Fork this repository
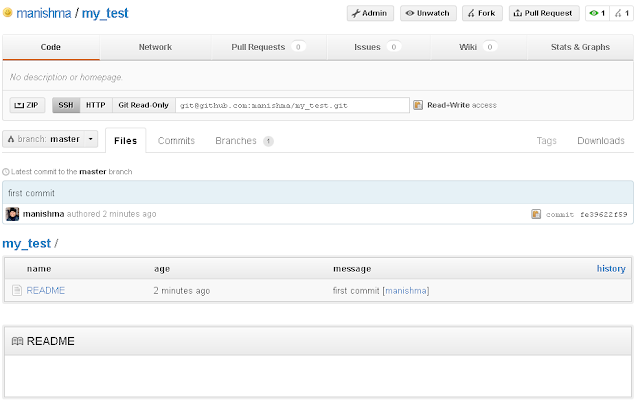The image size is (640, 411). (482, 14)
